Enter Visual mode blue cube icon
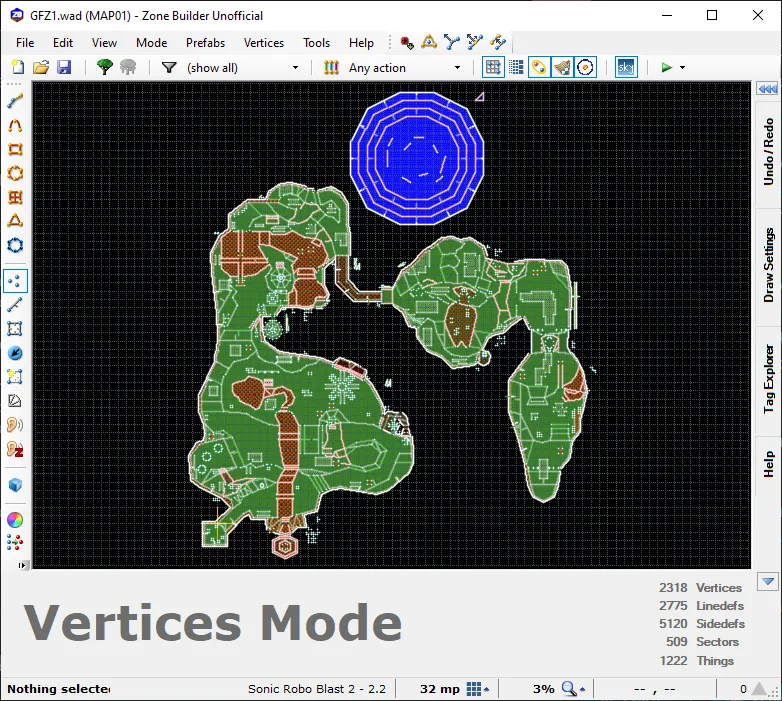This screenshot has height=701, width=782. (15, 485)
